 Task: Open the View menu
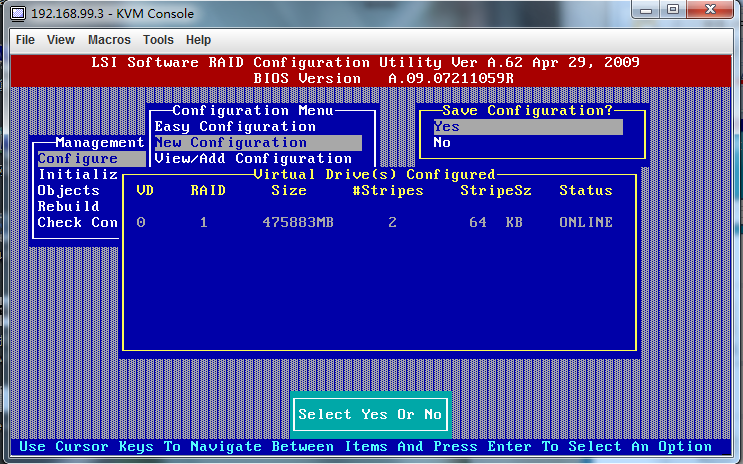(61, 40)
